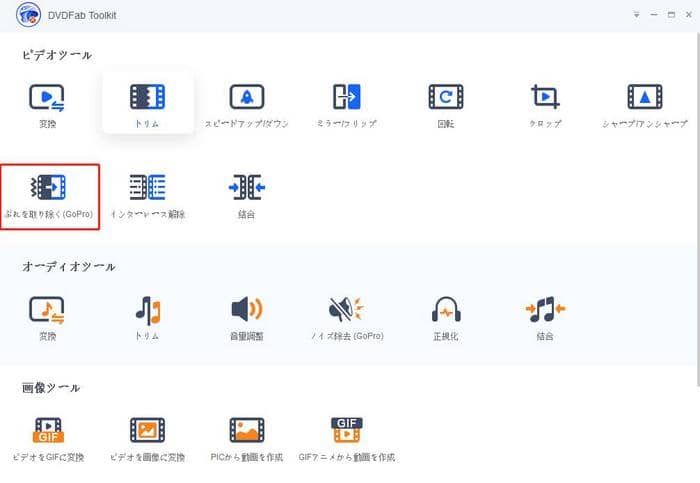700x483 pixels.
Task: Open the シャープ/アンシャープ tool
Action: coord(645,98)
